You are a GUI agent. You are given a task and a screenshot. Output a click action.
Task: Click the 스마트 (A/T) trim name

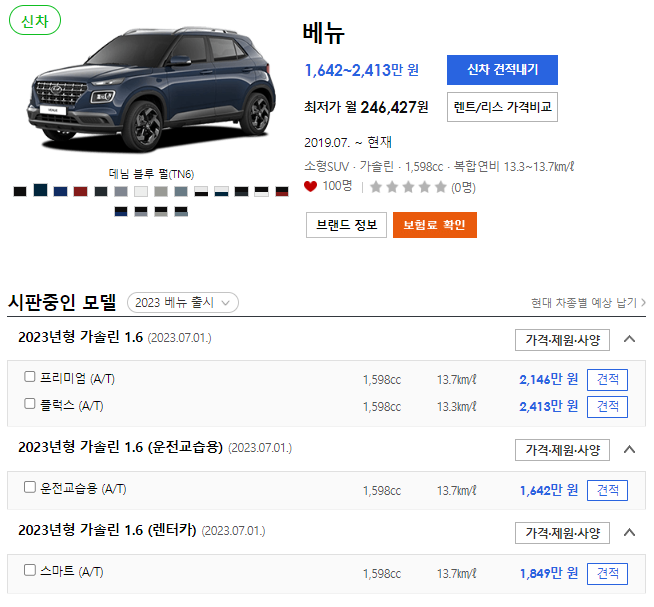tap(71, 572)
